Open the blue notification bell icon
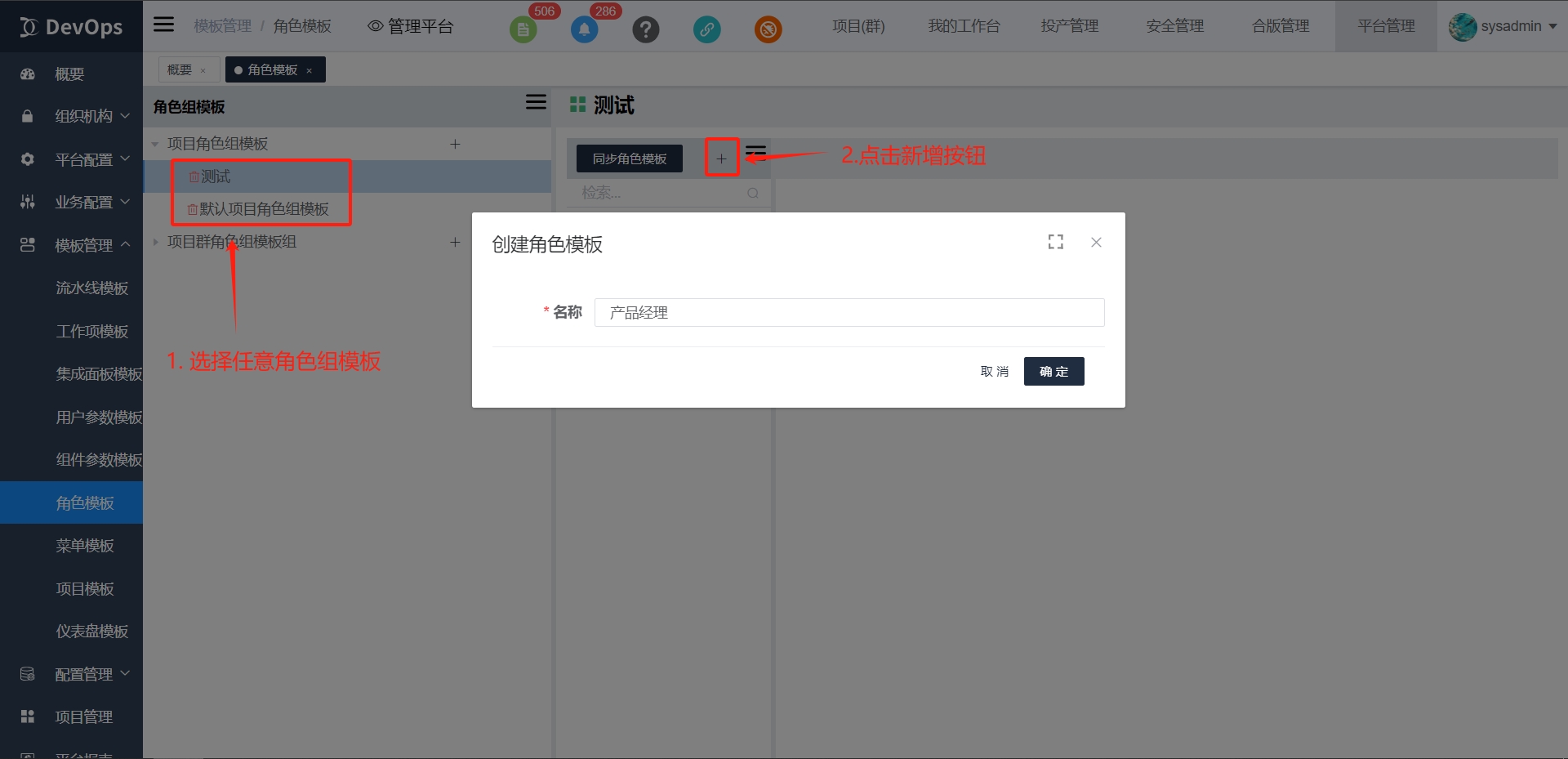Screen dimensions: 1568x759 (x=584, y=30)
